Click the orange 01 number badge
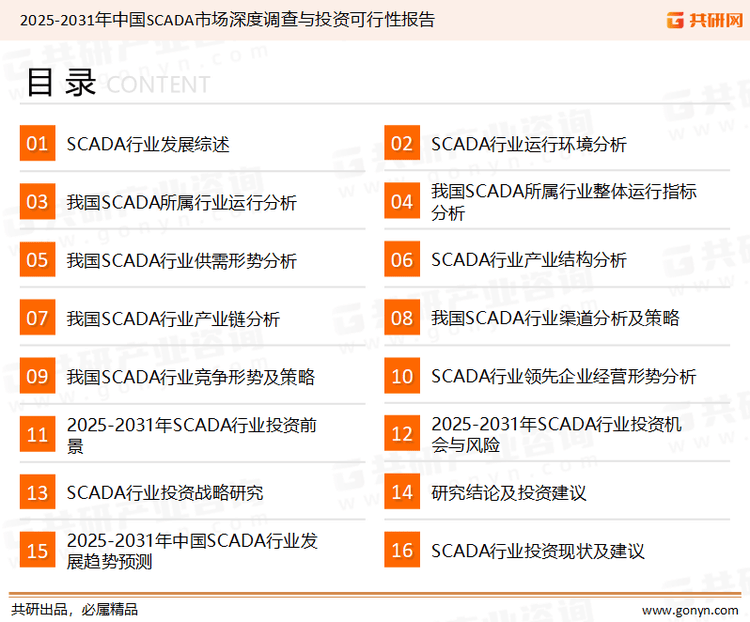The image size is (750, 622). click(x=37, y=144)
